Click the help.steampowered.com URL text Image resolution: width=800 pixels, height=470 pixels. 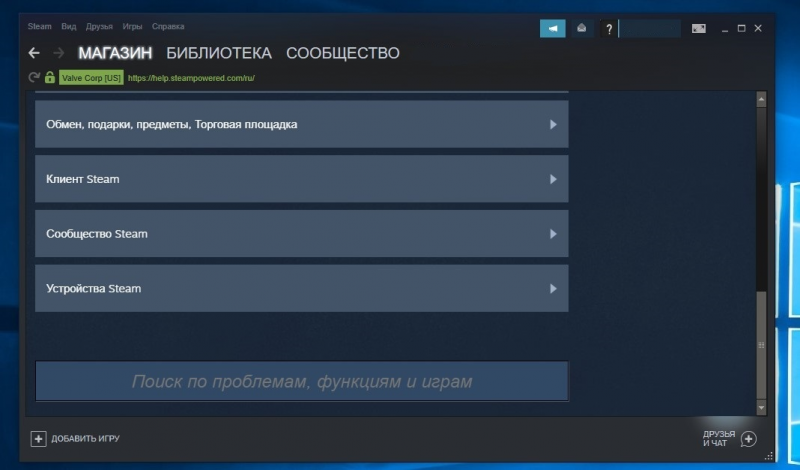tap(191, 78)
